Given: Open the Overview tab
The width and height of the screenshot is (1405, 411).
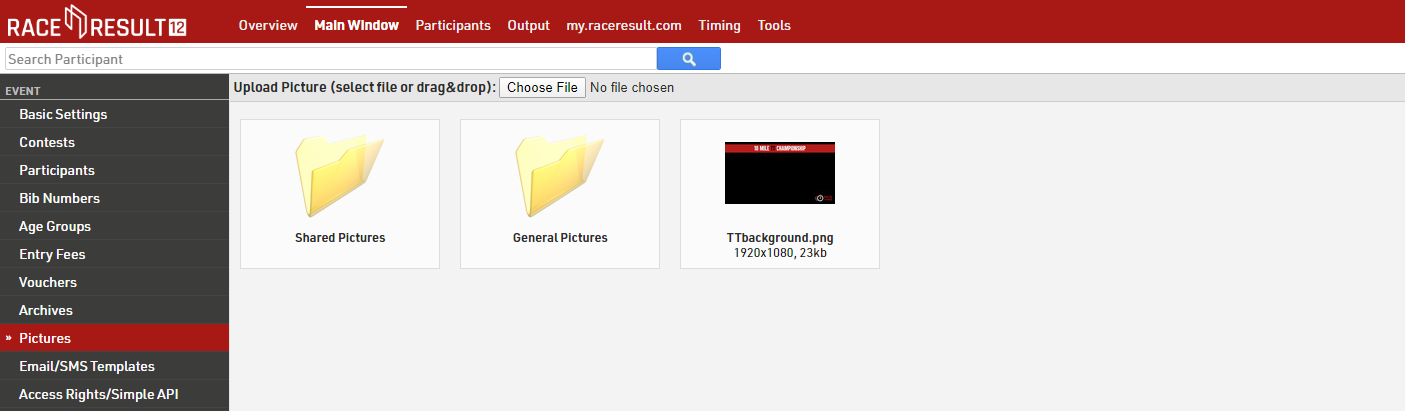Looking at the screenshot, I should pos(267,25).
